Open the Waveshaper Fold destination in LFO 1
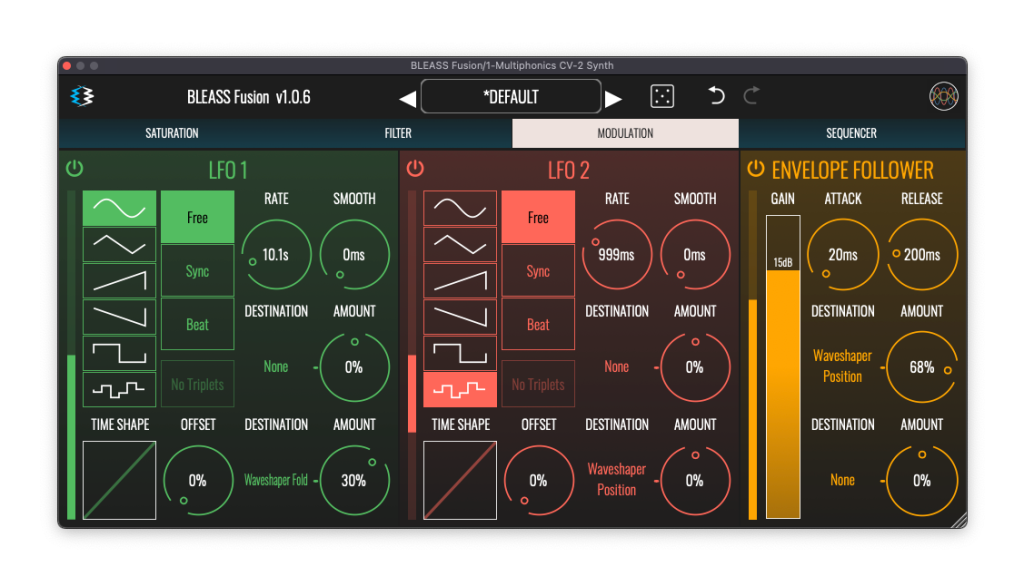 276,481
